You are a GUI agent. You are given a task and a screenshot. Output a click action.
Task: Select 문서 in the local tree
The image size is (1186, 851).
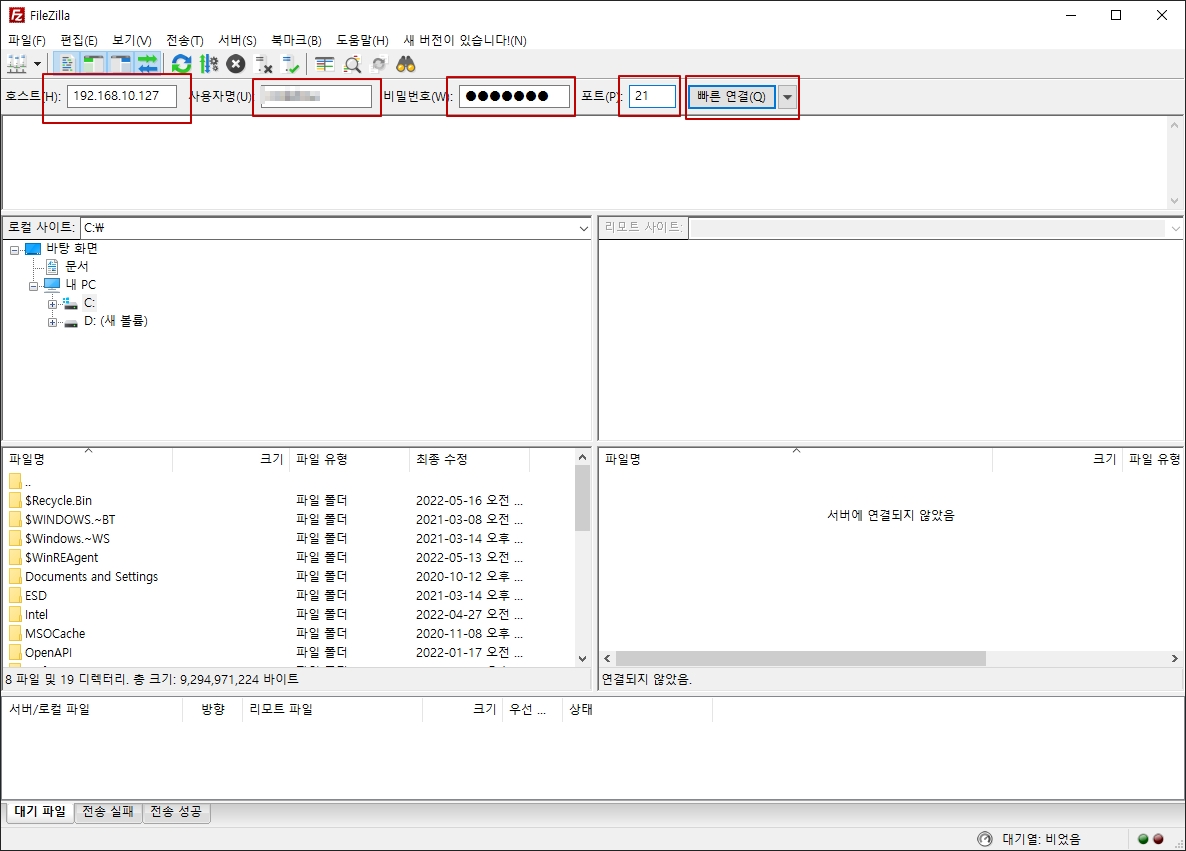coord(76,266)
